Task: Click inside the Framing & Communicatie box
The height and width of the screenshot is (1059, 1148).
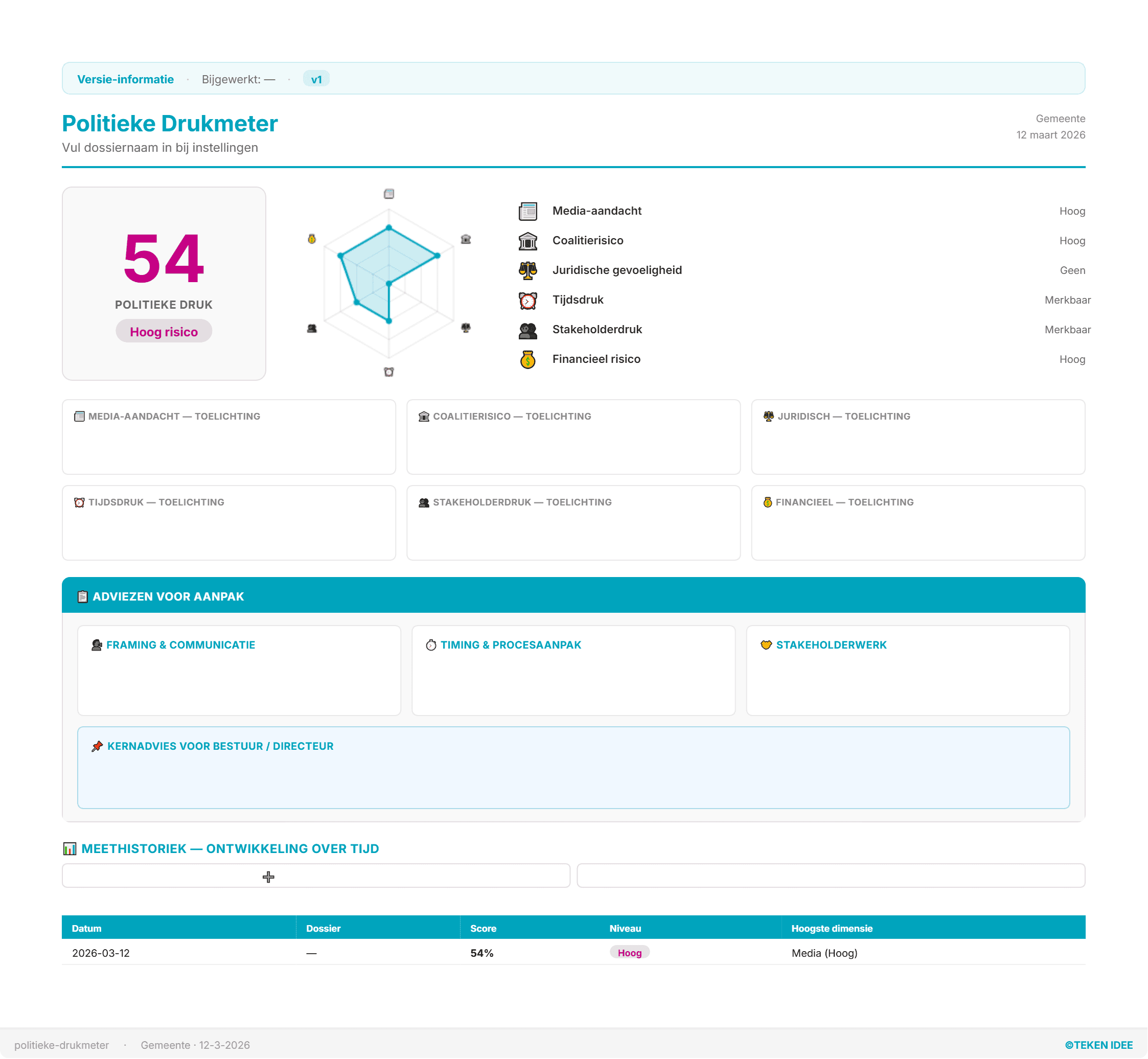Action: [x=239, y=679]
